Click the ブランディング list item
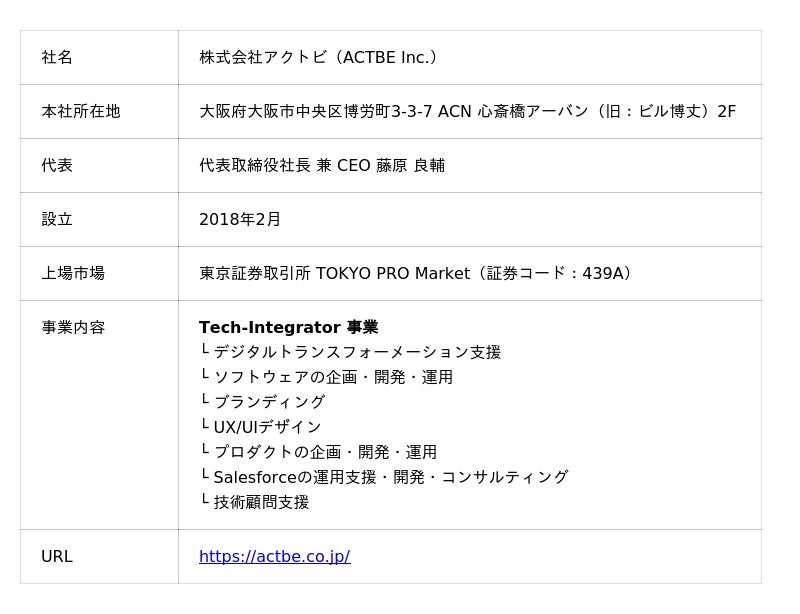Image resolution: width=800 pixels, height=614 pixels. pos(269,403)
